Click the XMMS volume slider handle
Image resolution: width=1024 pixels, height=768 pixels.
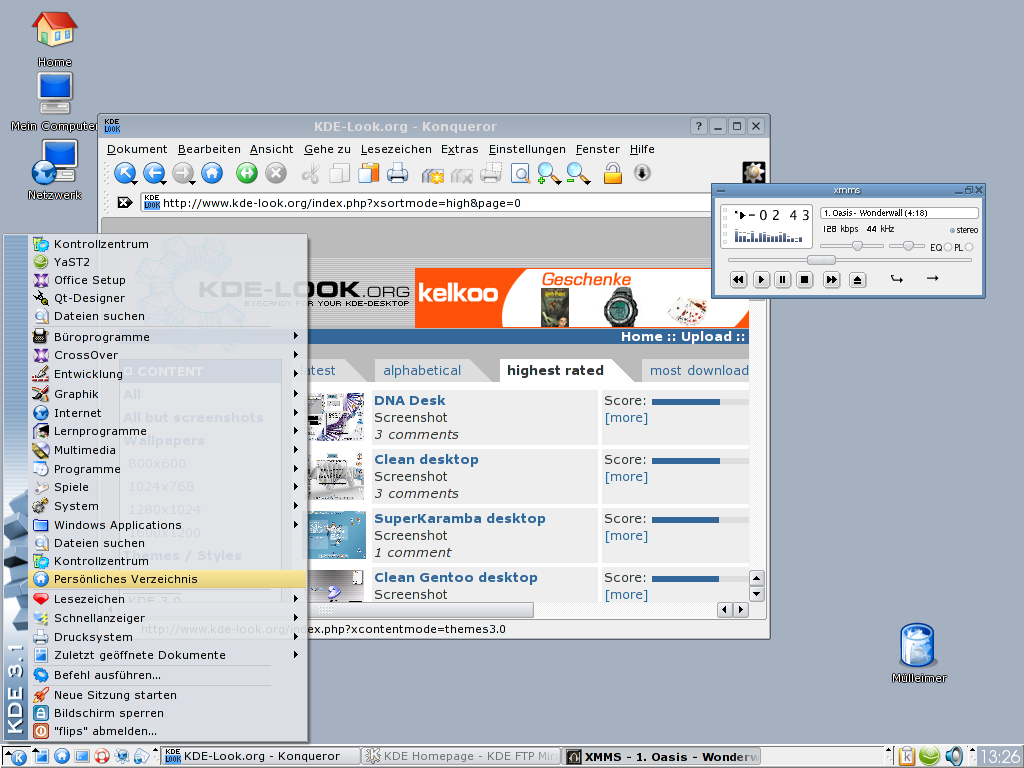857,246
